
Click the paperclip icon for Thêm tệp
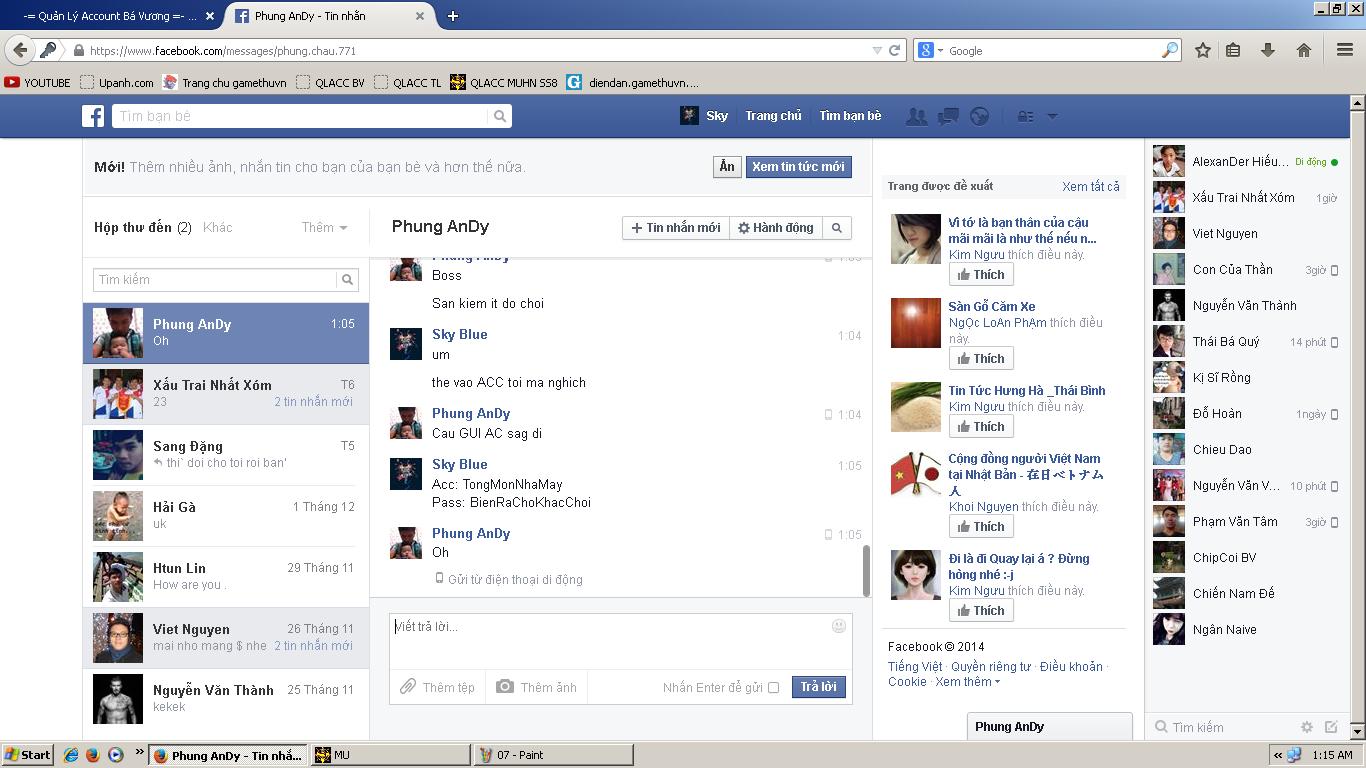408,686
